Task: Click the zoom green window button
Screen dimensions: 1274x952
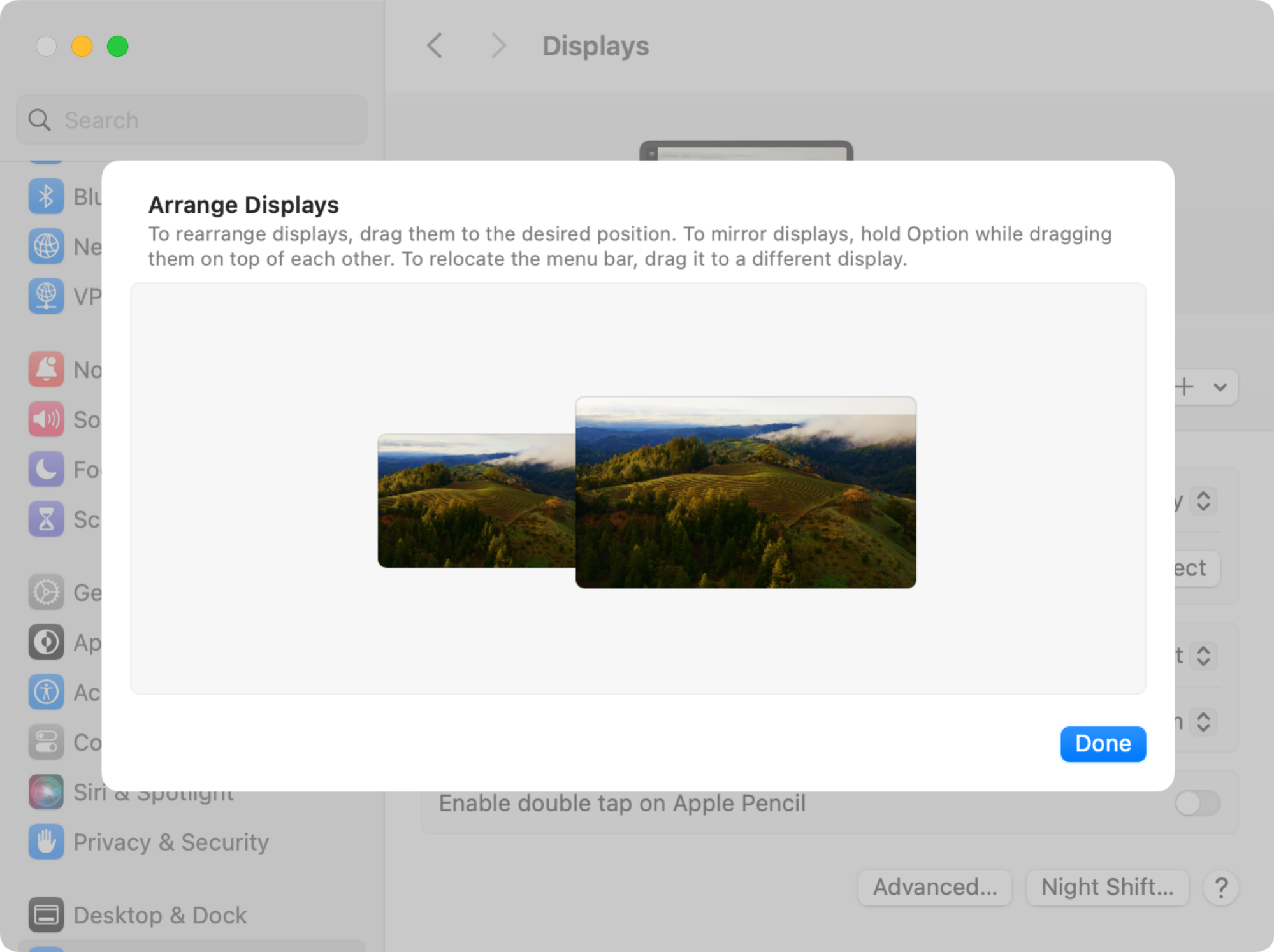Action: [x=117, y=47]
